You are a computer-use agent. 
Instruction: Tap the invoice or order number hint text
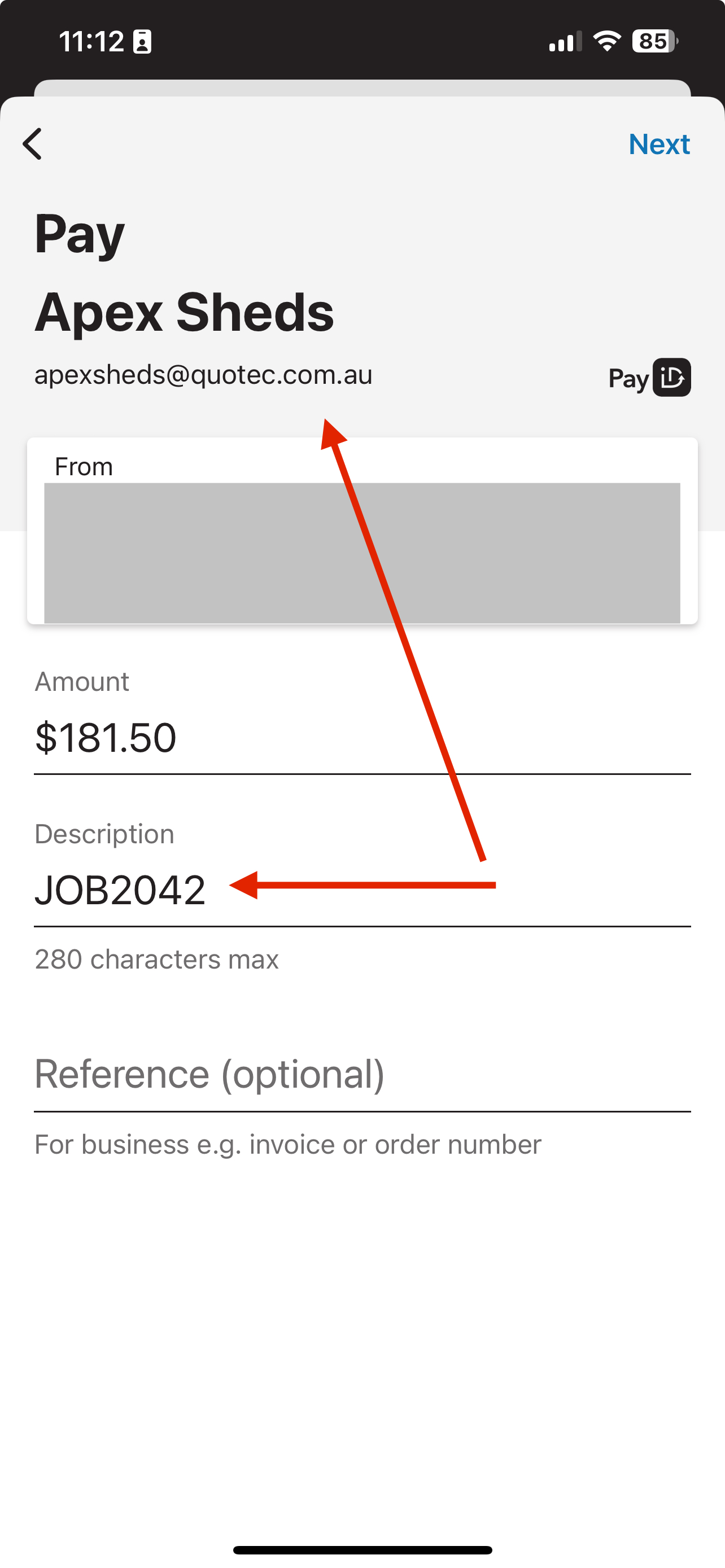pyautogui.click(x=395, y=1144)
